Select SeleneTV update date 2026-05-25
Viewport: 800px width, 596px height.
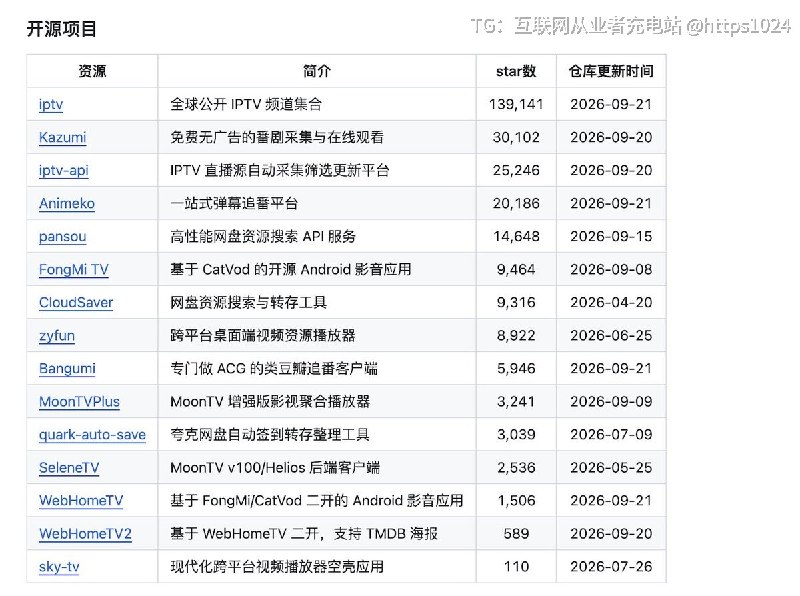(x=611, y=467)
